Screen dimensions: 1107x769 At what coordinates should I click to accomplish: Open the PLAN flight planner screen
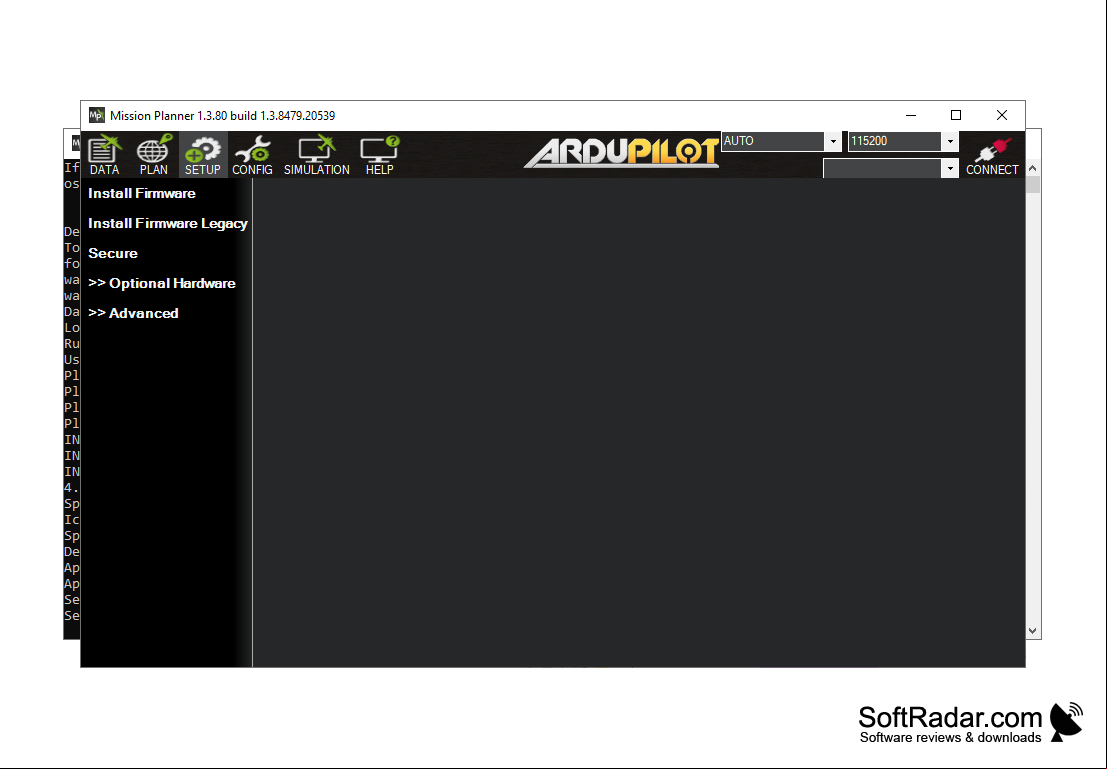(x=154, y=154)
